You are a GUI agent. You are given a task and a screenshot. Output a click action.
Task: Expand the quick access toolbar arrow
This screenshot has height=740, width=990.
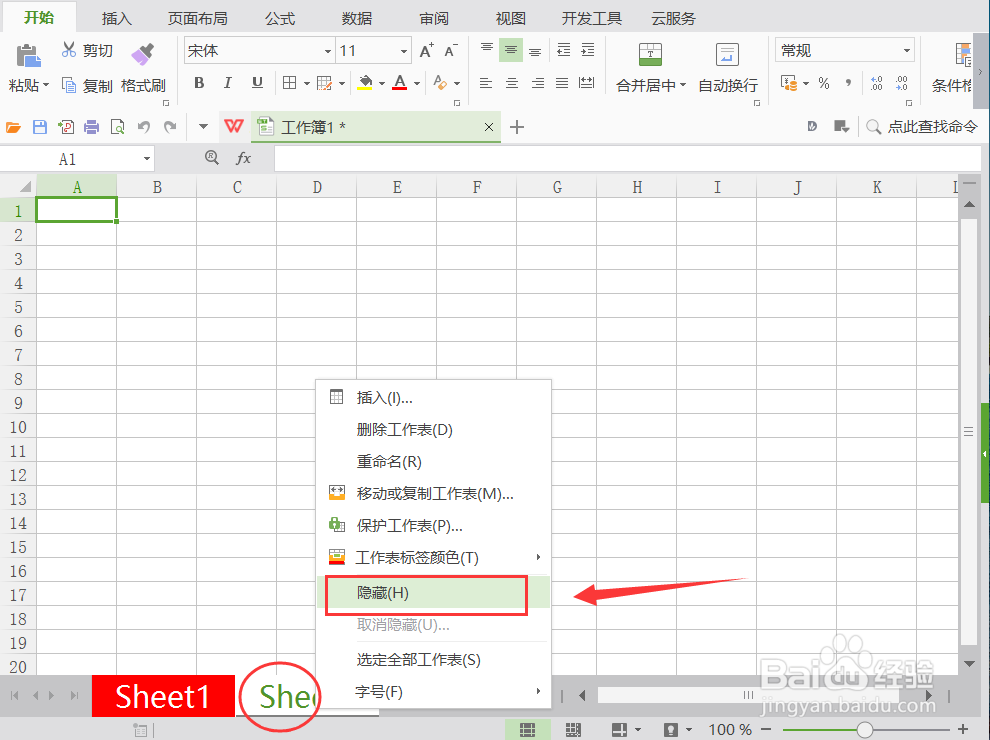pyautogui.click(x=203, y=127)
